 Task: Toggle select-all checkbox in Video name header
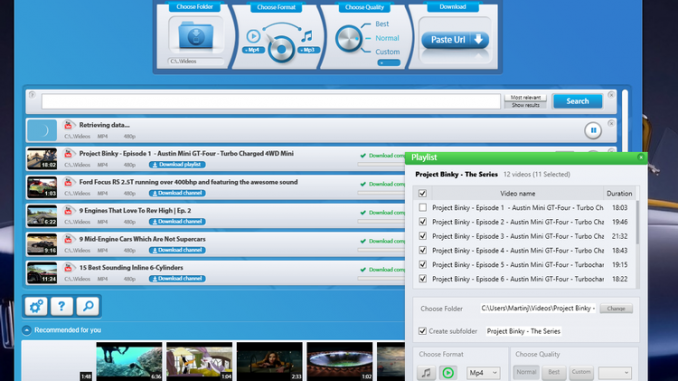422,193
